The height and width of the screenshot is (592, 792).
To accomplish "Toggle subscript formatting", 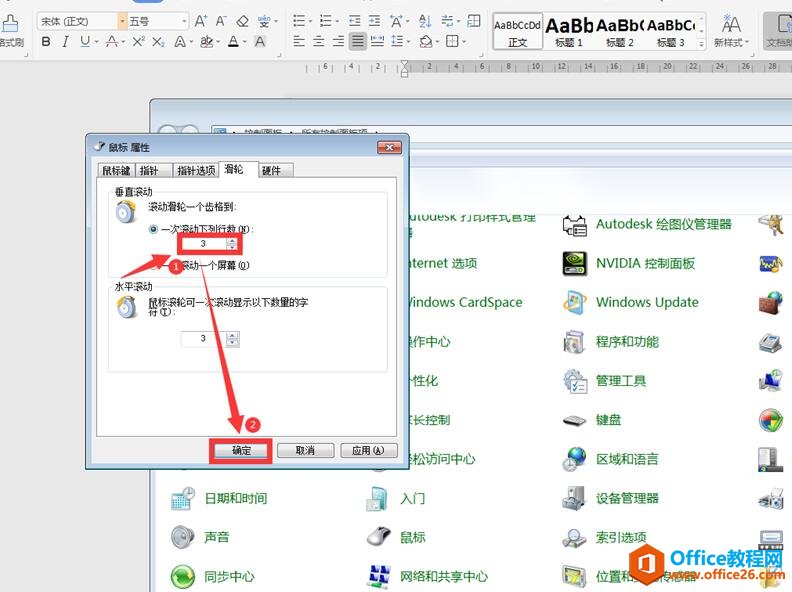I will 158,41.
